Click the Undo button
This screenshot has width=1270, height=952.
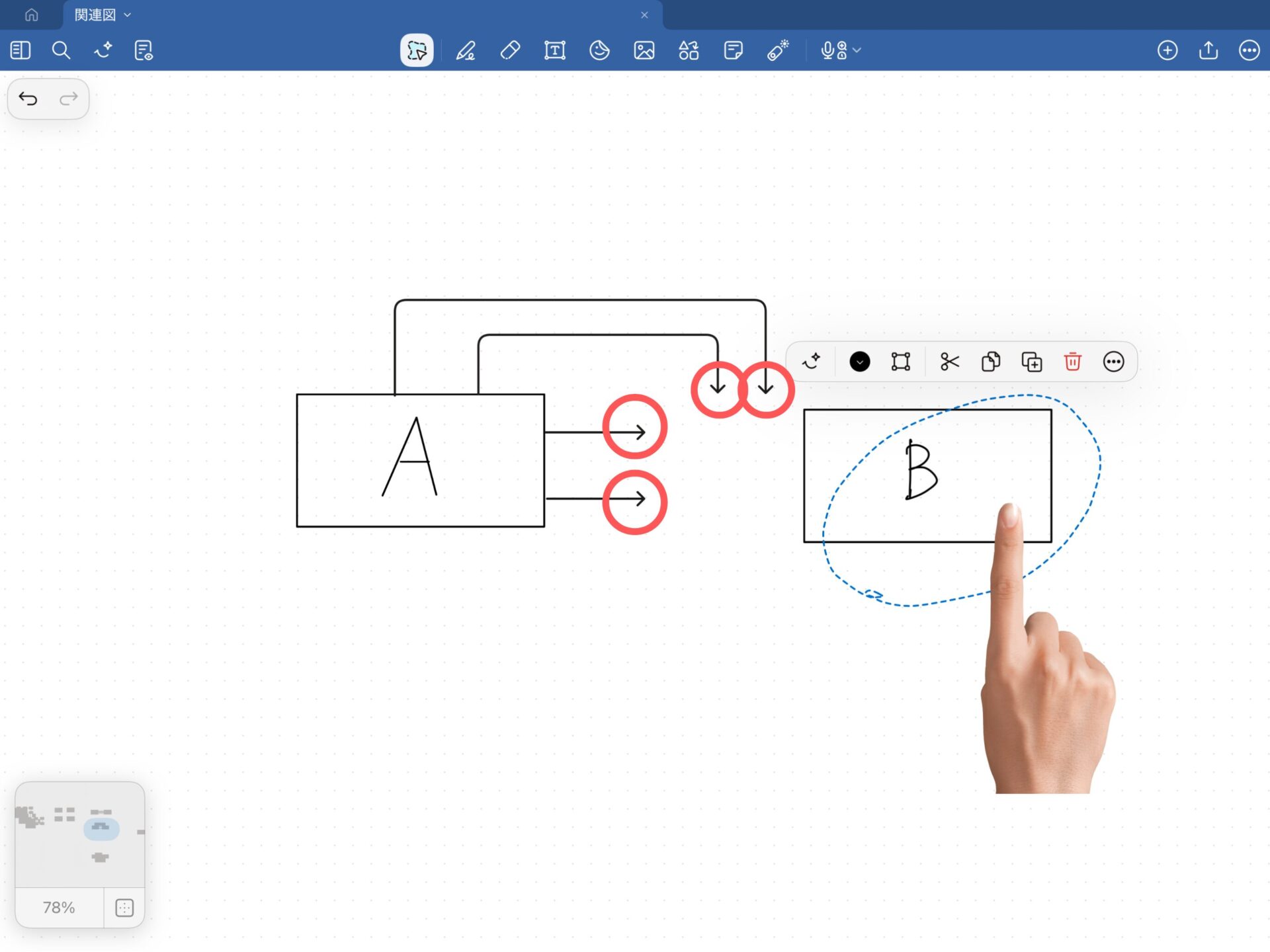coord(28,99)
